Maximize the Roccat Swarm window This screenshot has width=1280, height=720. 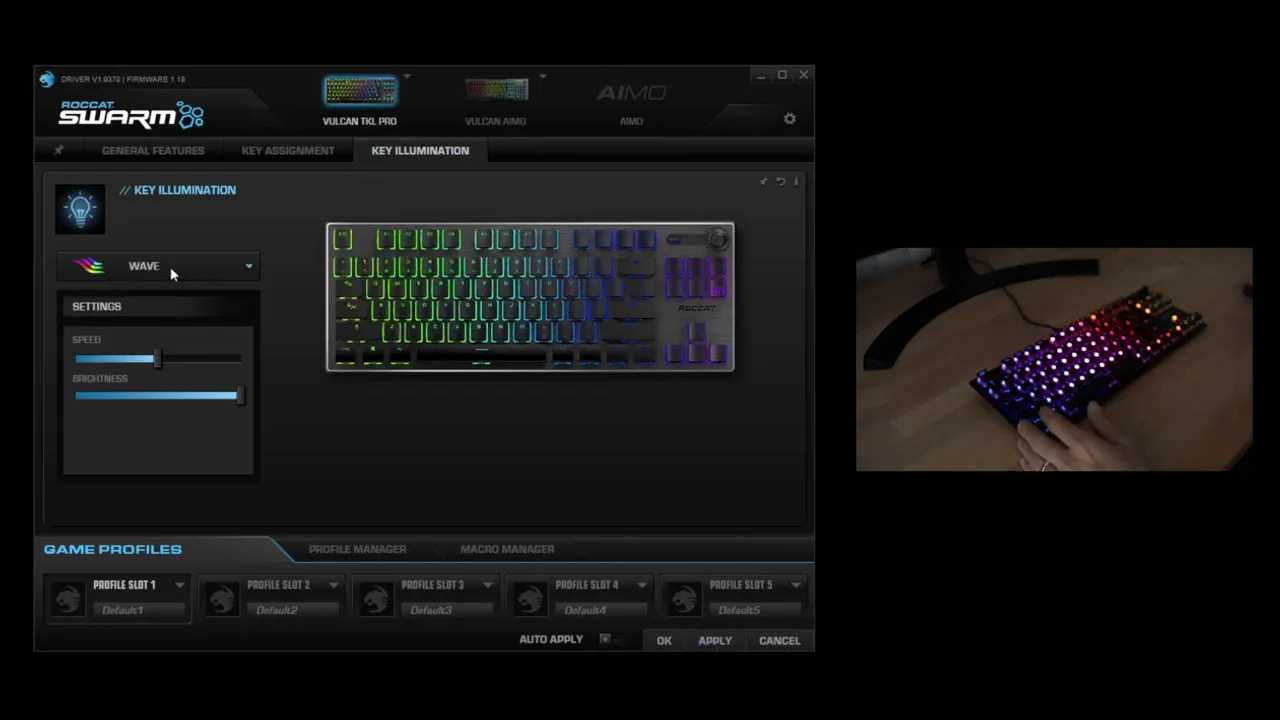pyautogui.click(x=782, y=75)
